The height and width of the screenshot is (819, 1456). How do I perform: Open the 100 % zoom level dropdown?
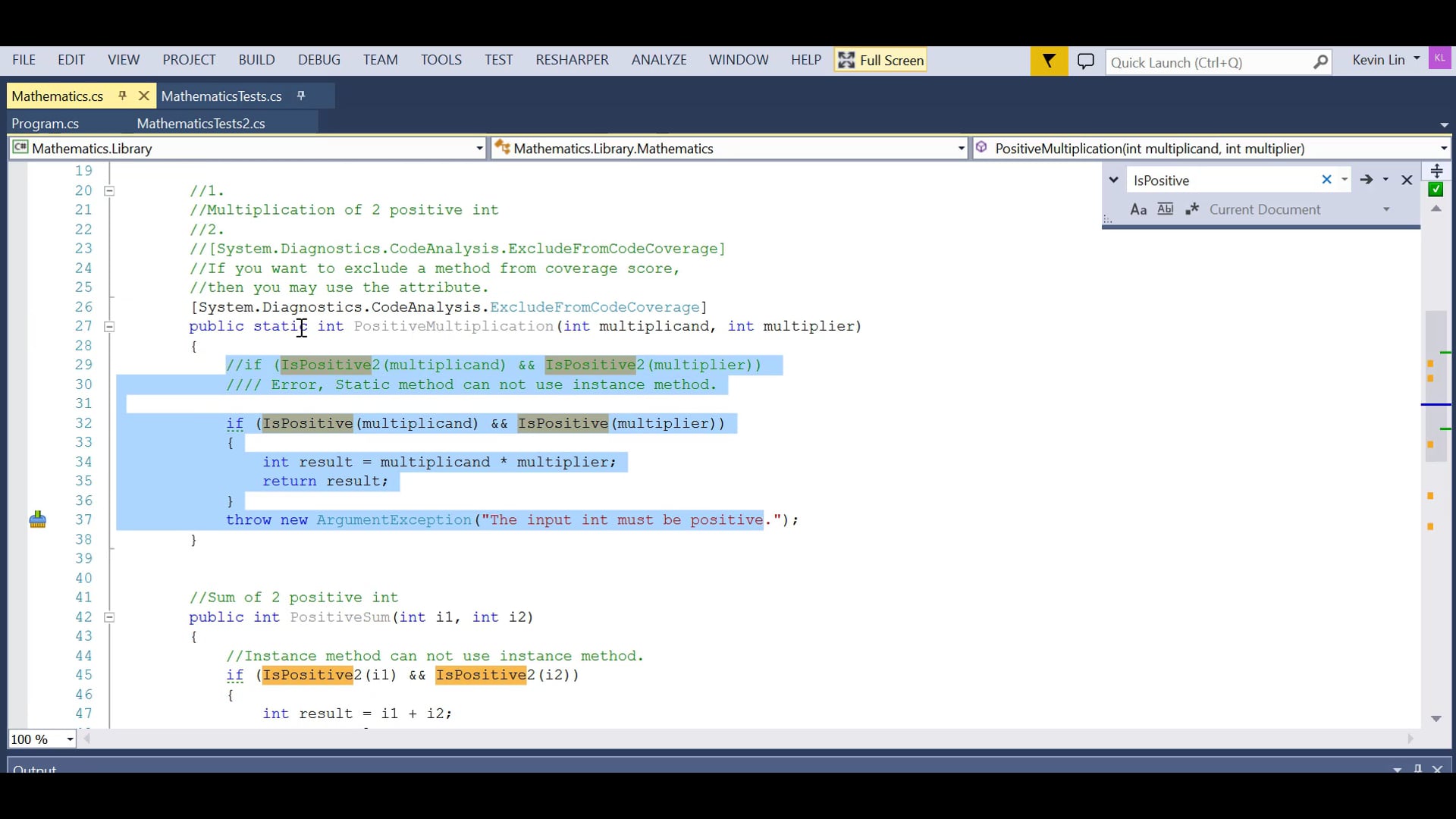(70, 739)
